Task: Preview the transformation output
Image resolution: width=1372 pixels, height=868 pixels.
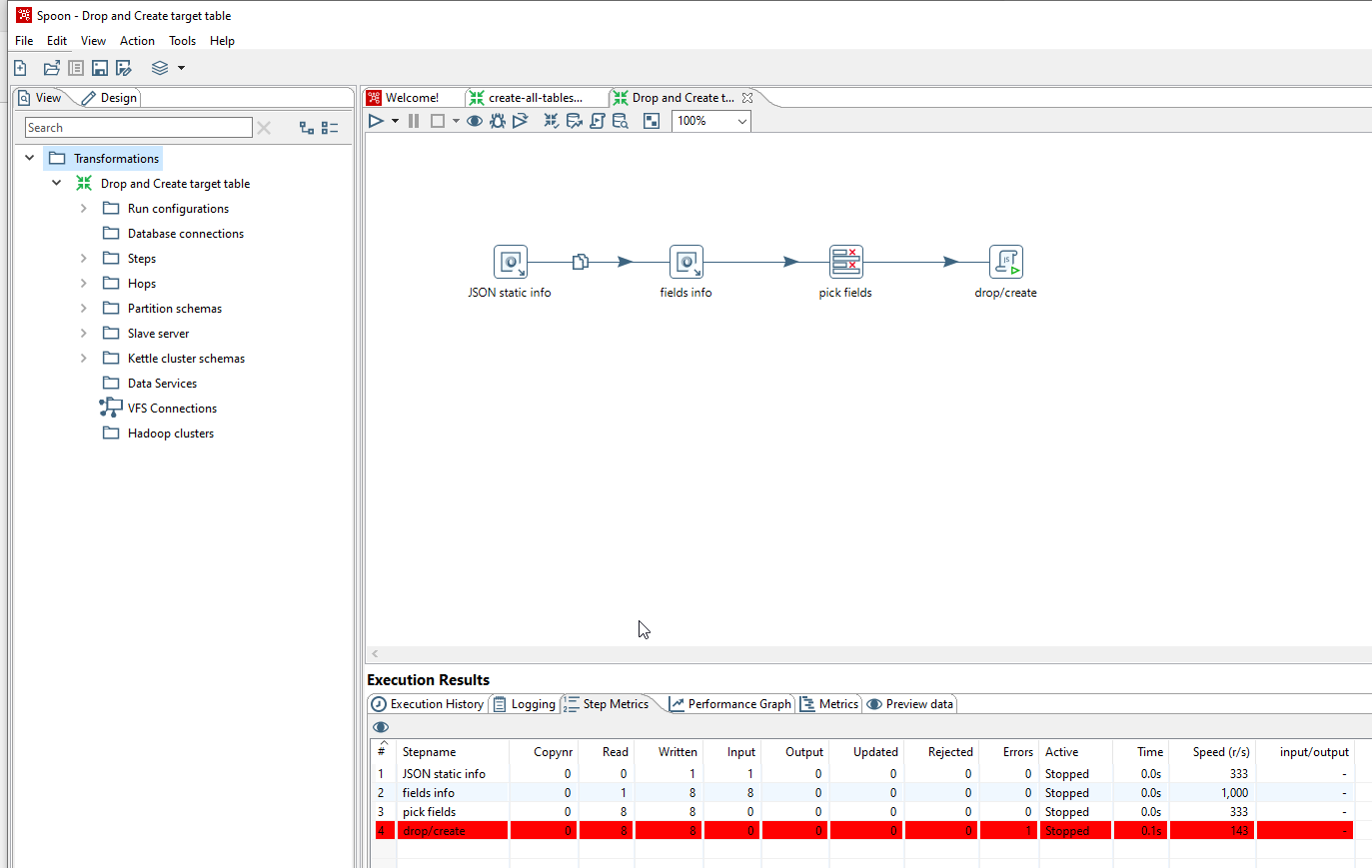Action: click(x=474, y=120)
